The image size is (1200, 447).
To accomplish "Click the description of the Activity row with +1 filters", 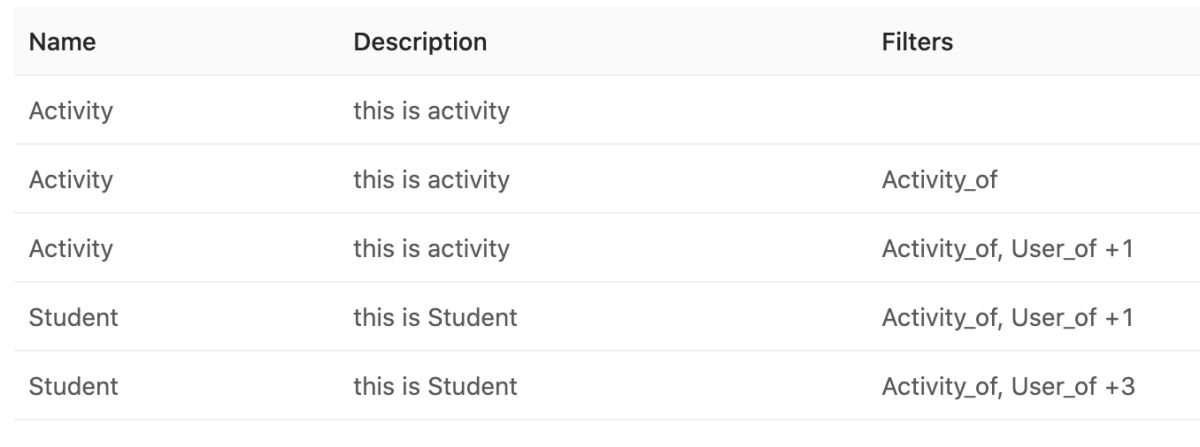I will tap(431, 249).
